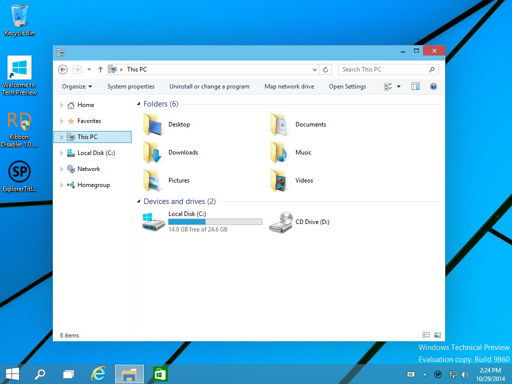Screen dimensions: 512x384
Task: Select the CD Drive (D:) icon
Action: (281, 222)
